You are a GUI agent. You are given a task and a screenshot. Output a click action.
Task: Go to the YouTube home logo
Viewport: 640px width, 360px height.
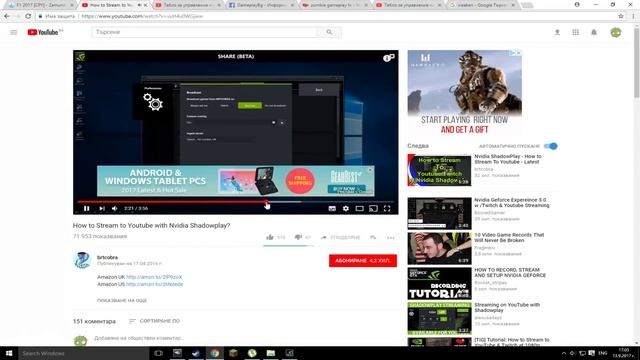[x=44, y=32]
